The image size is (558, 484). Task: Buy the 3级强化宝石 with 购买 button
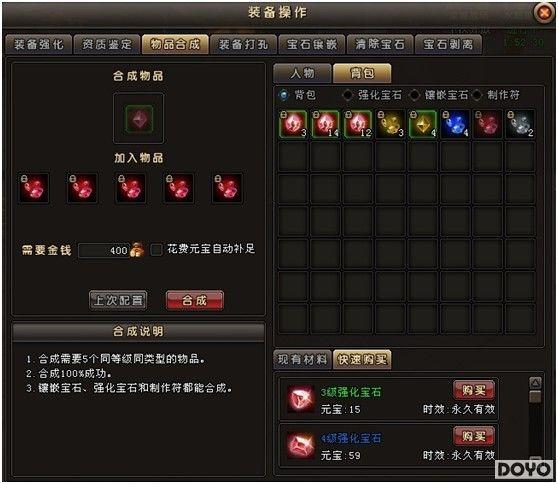474,390
